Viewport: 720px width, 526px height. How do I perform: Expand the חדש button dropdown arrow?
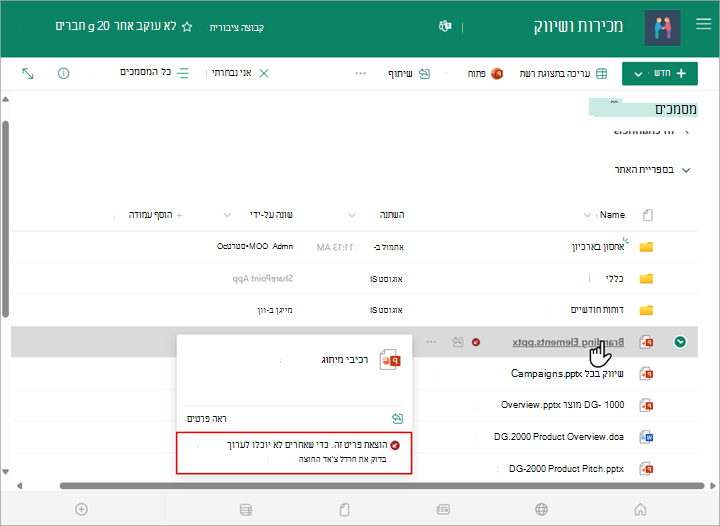638,74
